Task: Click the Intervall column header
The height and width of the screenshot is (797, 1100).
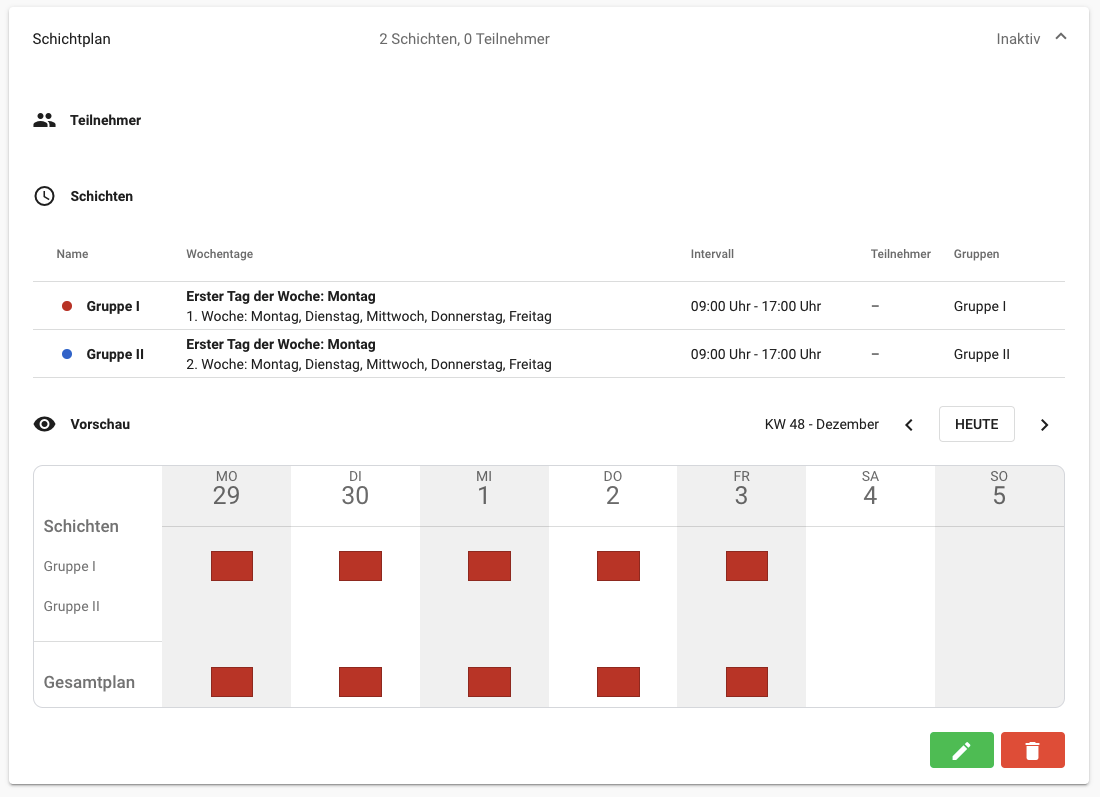Action: point(712,254)
